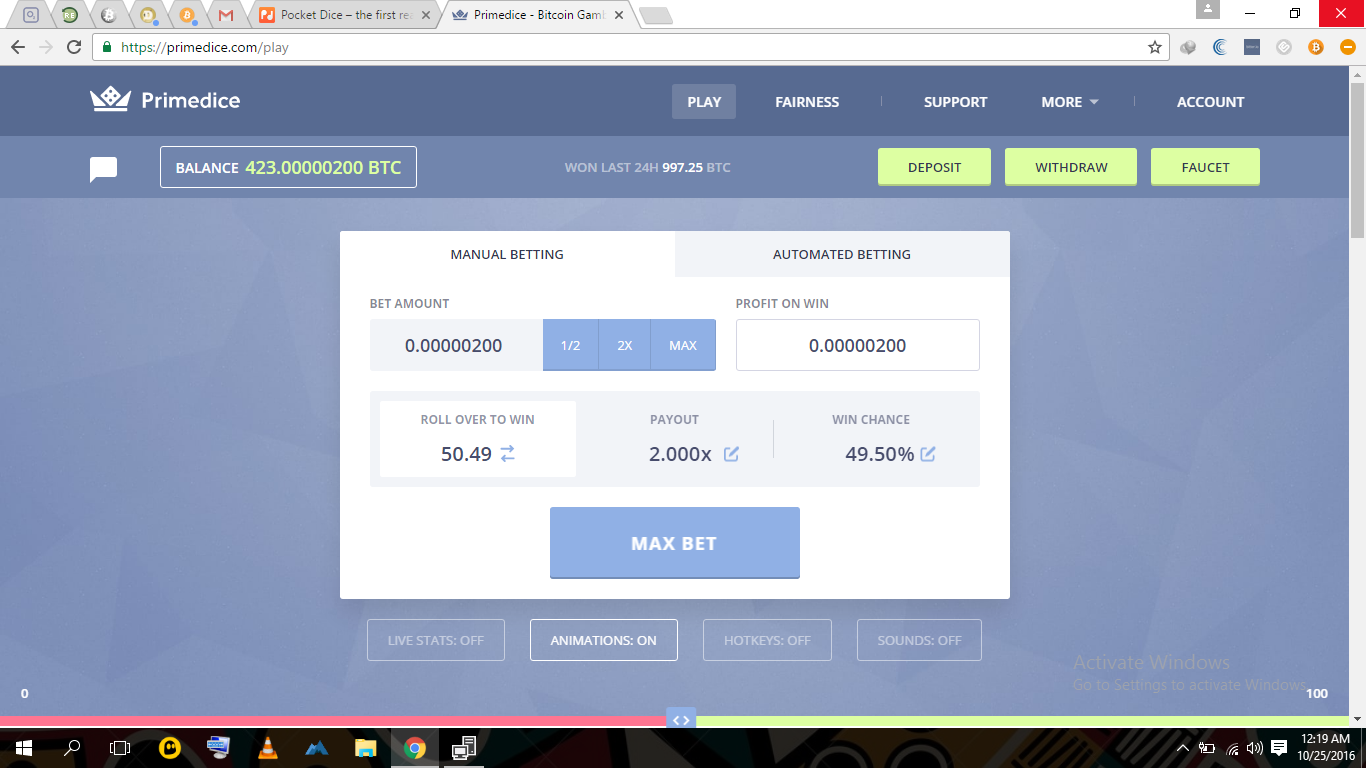
Task: Expand the MORE dropdown menu
Action: click(x=1070, y=102)
